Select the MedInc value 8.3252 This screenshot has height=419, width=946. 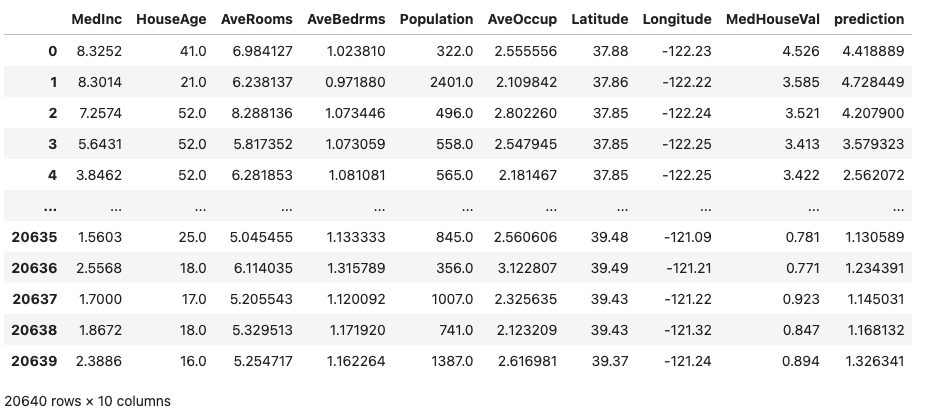[x=100, y=51]
